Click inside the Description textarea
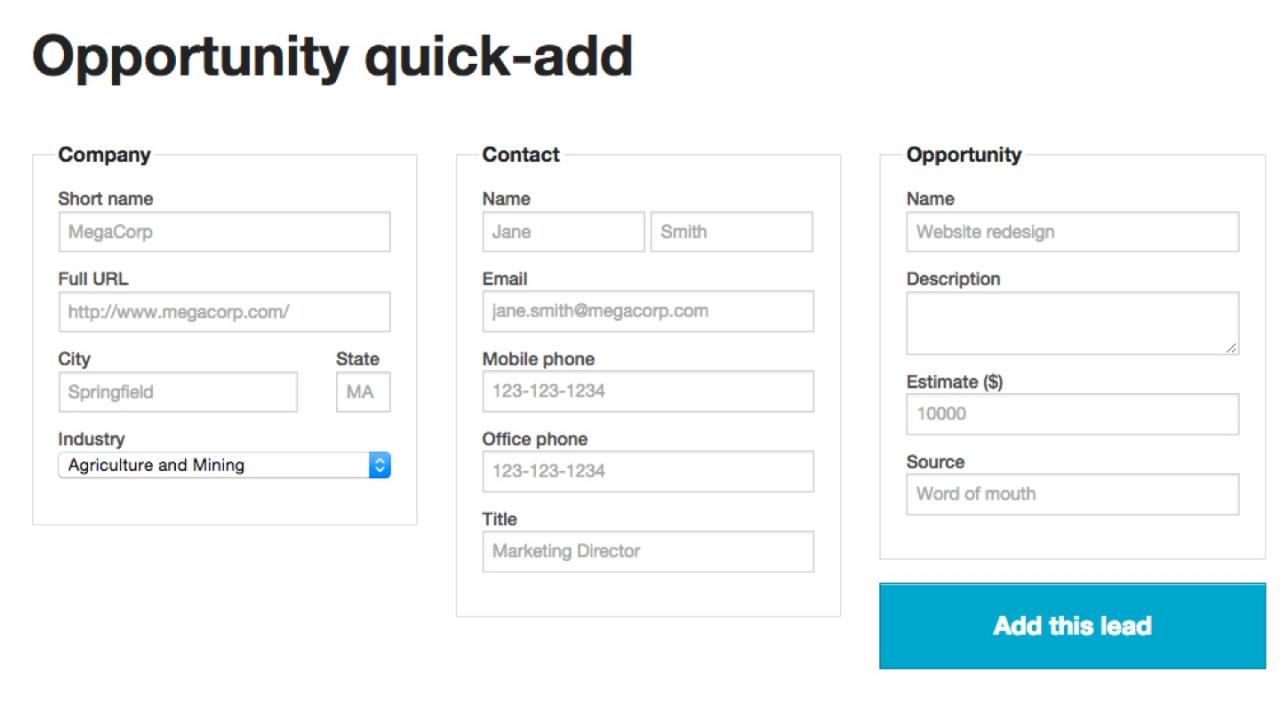This screenshot has height=720, width=1280. (x=1072, y=323)
